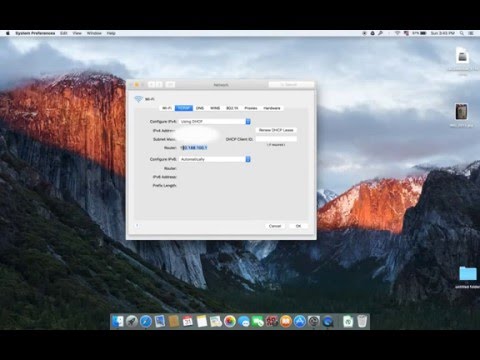Switch to the DNS tab
Viewport: 480px width, 360px height.
[x=200, y=108]
